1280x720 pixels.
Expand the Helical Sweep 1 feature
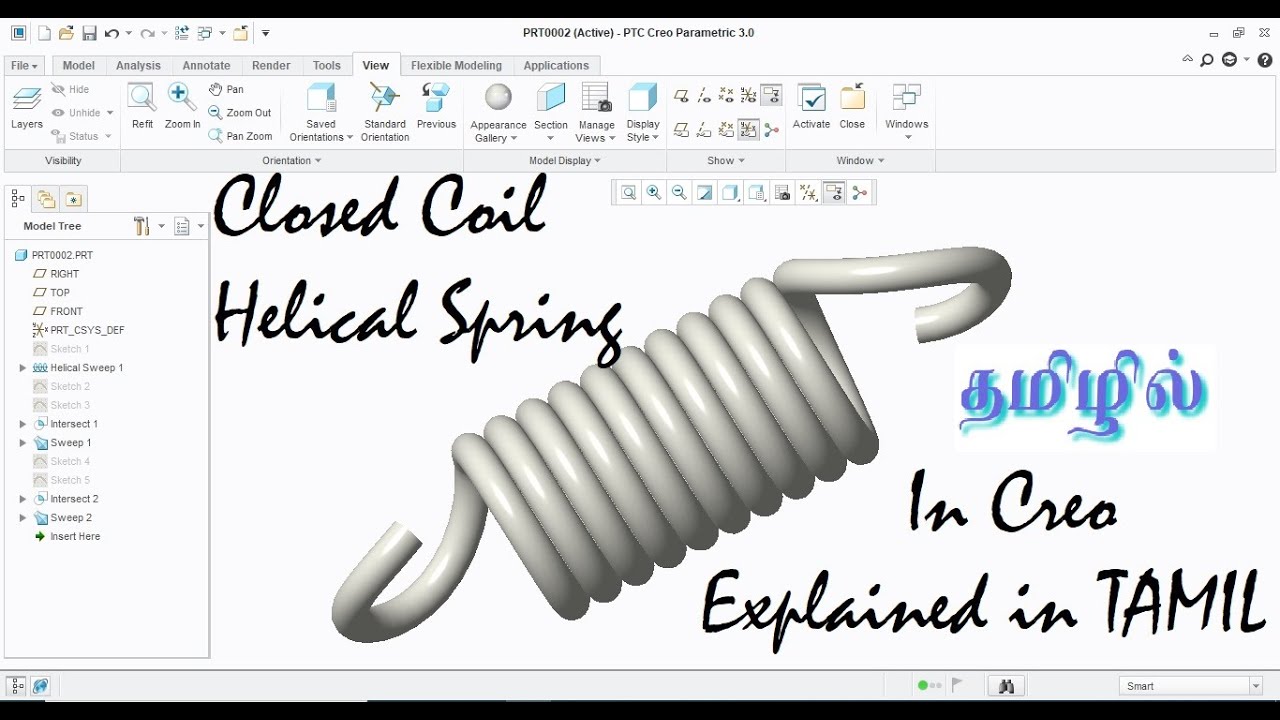point(23,368)
